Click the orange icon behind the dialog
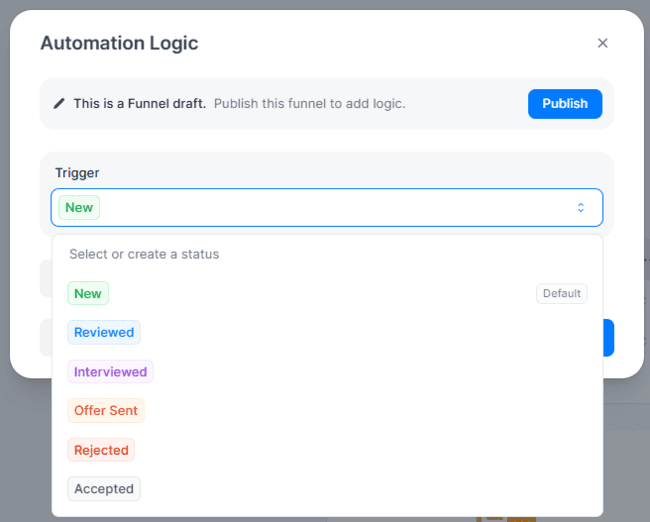650x522 pixels. click(506, 518)
